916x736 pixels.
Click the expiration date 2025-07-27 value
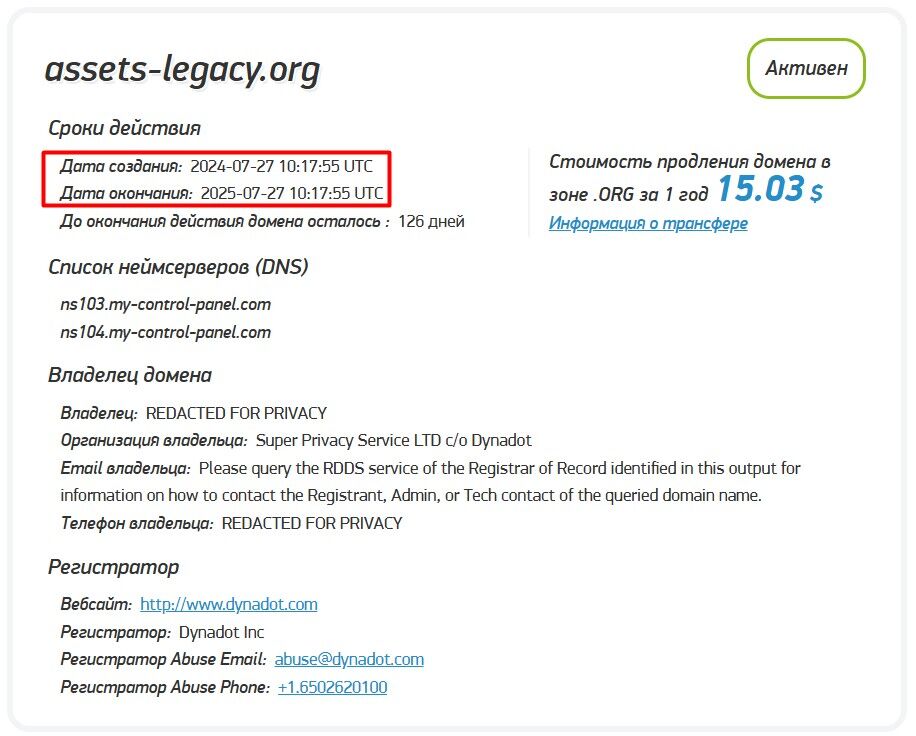tap(292, 193)
